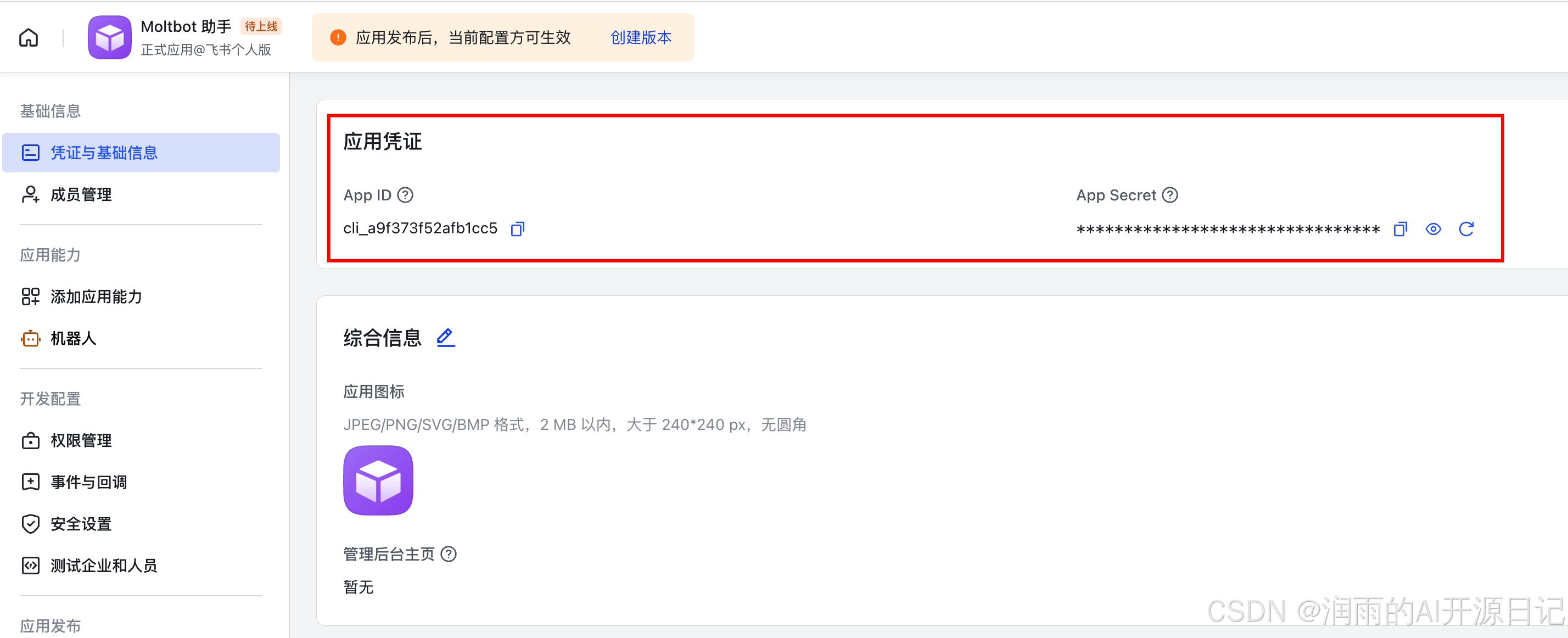The width and height of the screenshot is (1568, 638).
Task: Select the home icon in top left
Action: pos(28,37)
